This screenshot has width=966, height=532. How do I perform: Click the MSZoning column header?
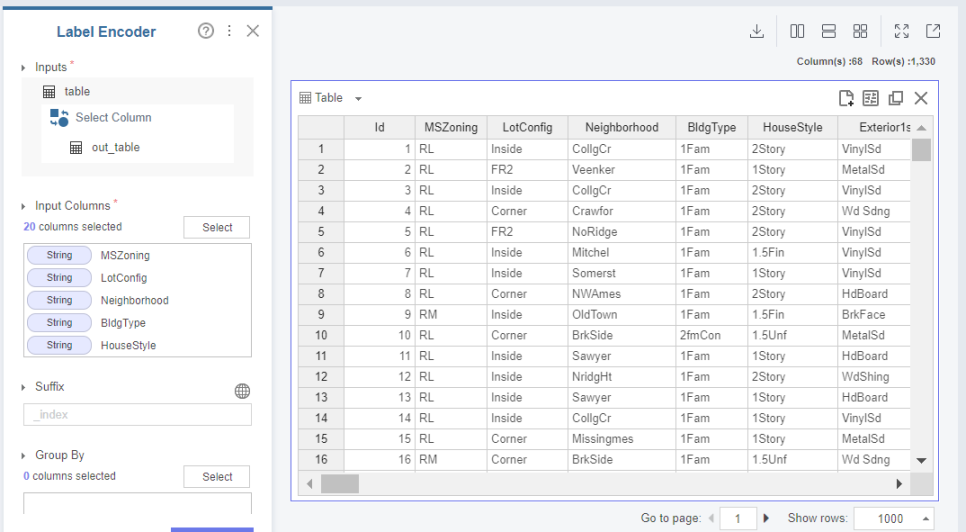pos(451,127)
